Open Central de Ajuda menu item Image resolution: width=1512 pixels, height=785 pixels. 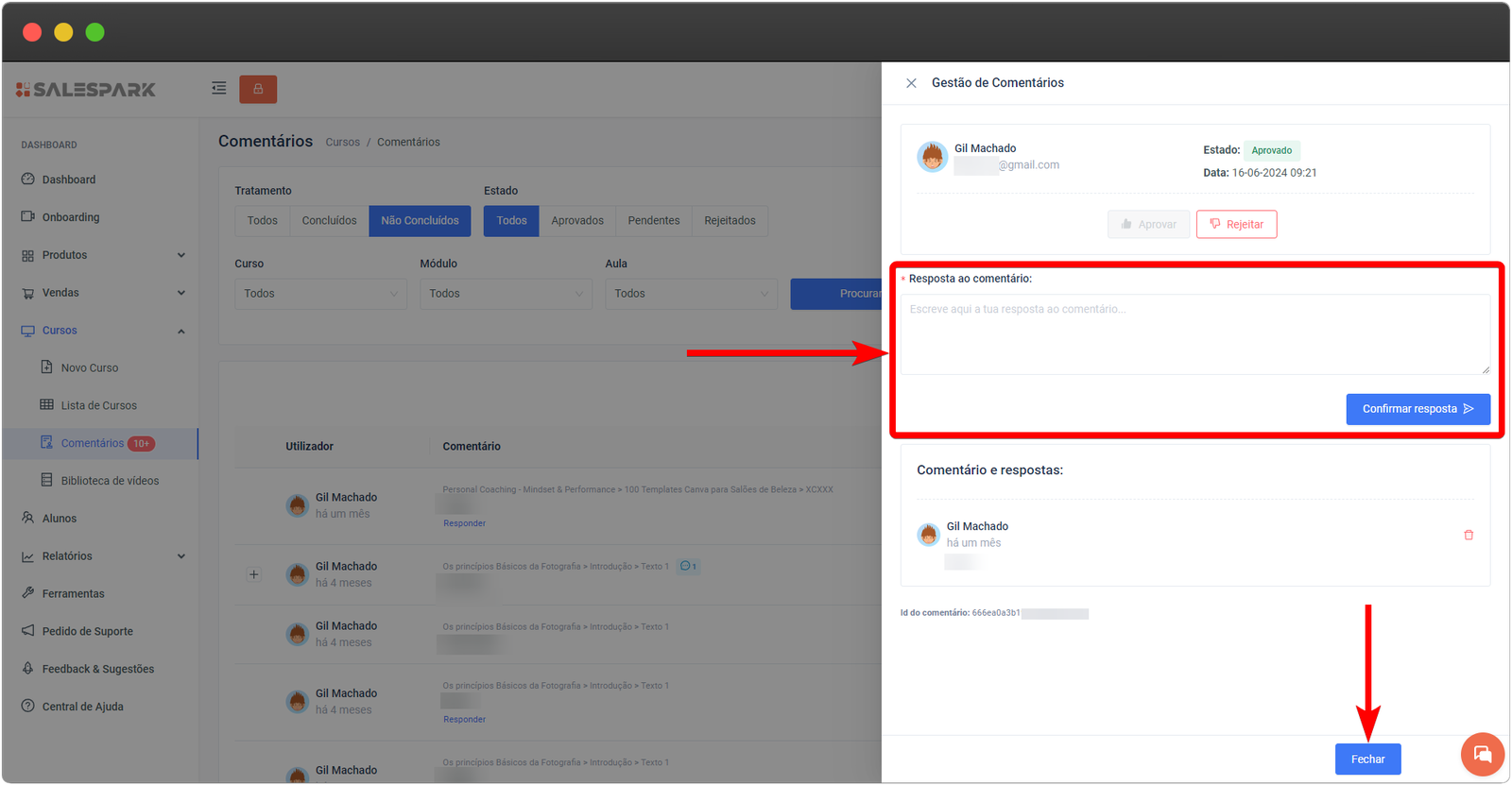click(82, 707)
